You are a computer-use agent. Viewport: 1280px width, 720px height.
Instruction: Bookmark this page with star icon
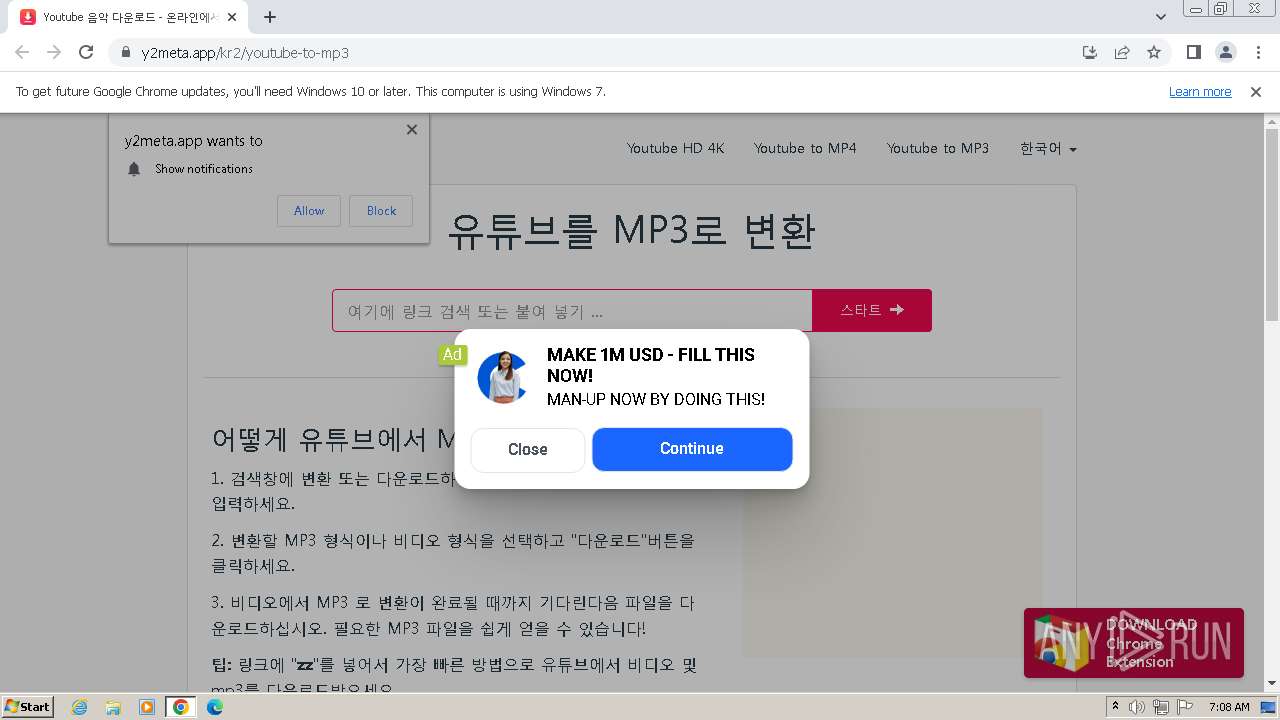1154,52
